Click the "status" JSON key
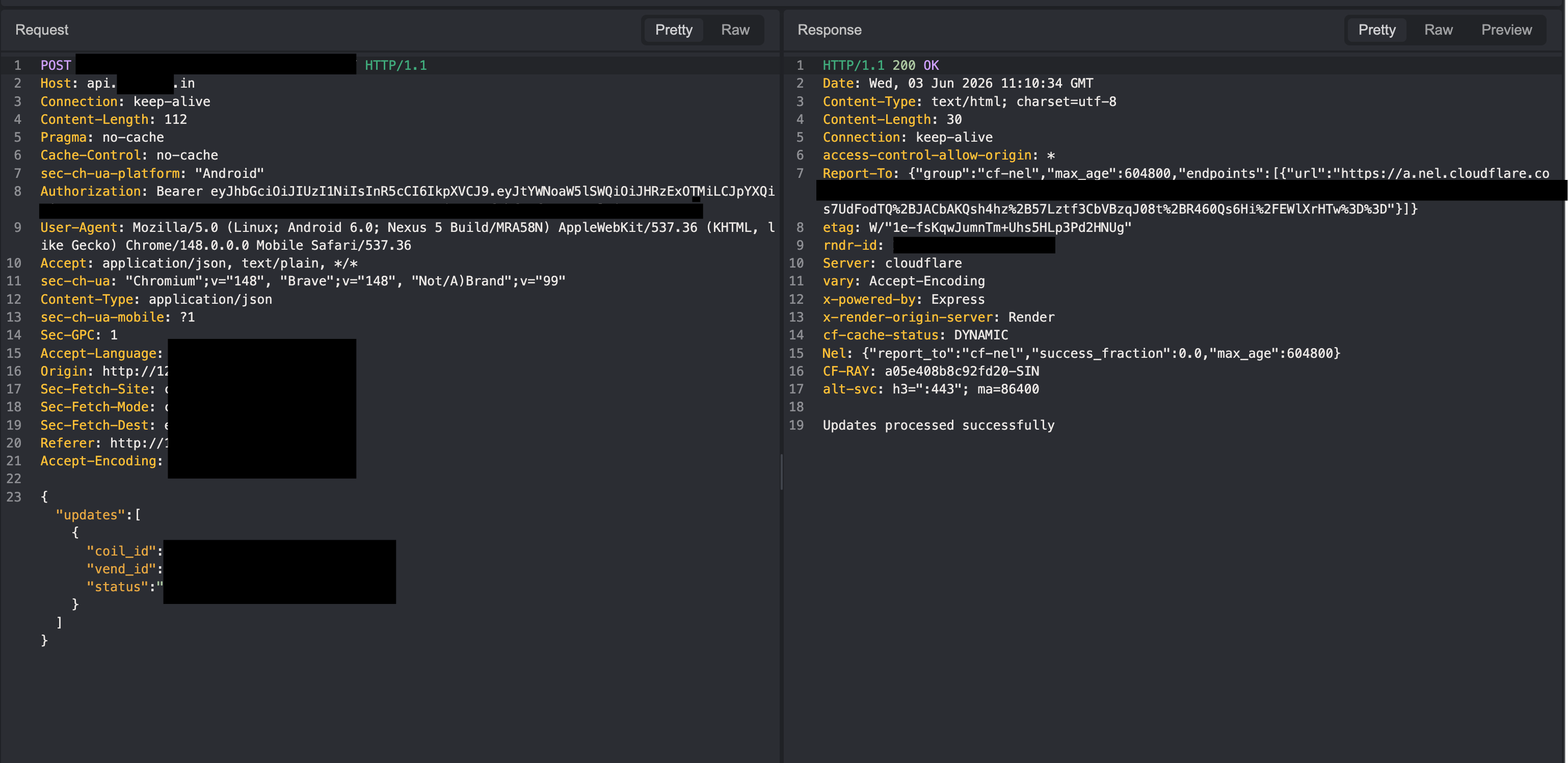This screenshot has width=1568, height=763. pos(118,587)
